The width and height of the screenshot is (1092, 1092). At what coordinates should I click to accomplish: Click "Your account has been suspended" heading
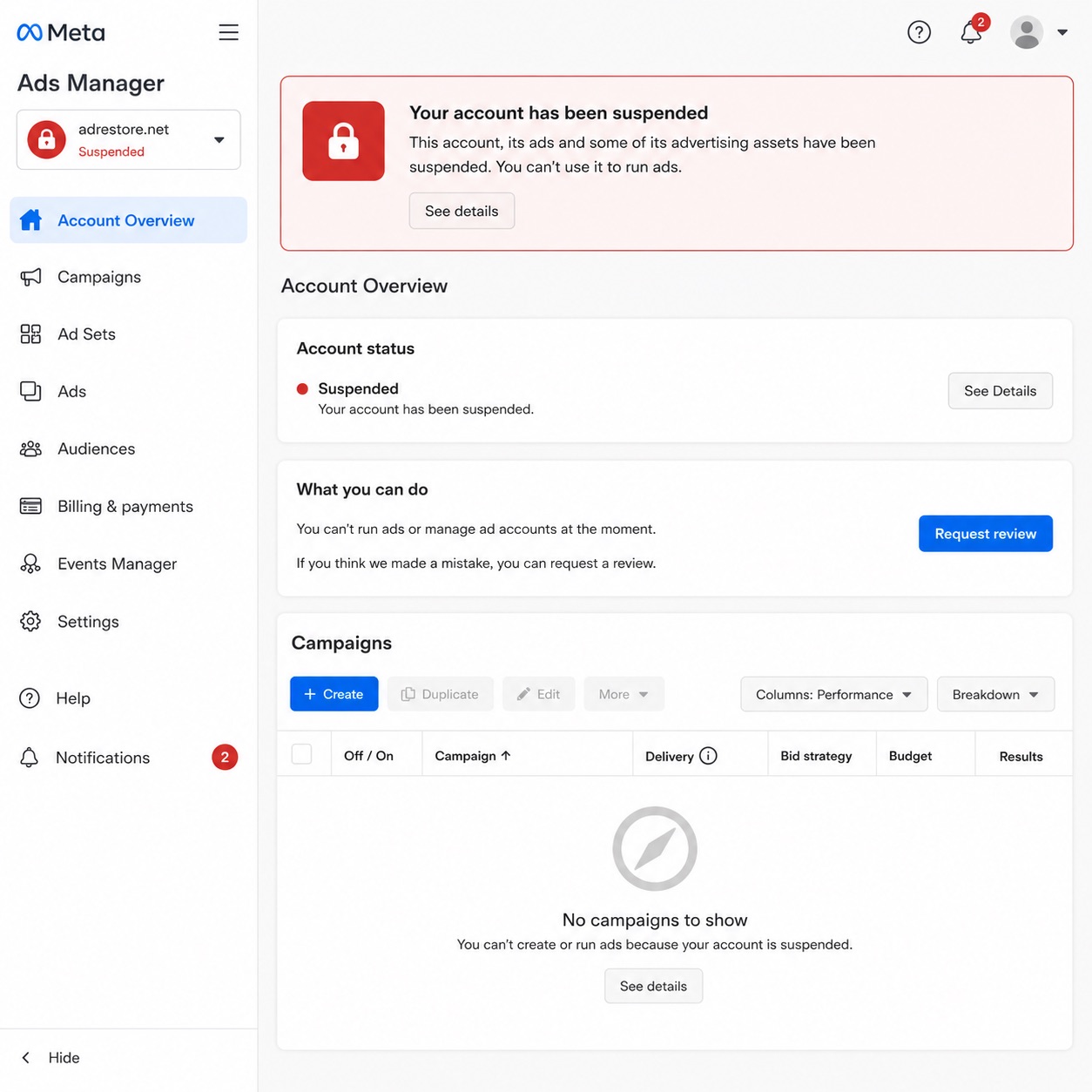click(559, 113)
